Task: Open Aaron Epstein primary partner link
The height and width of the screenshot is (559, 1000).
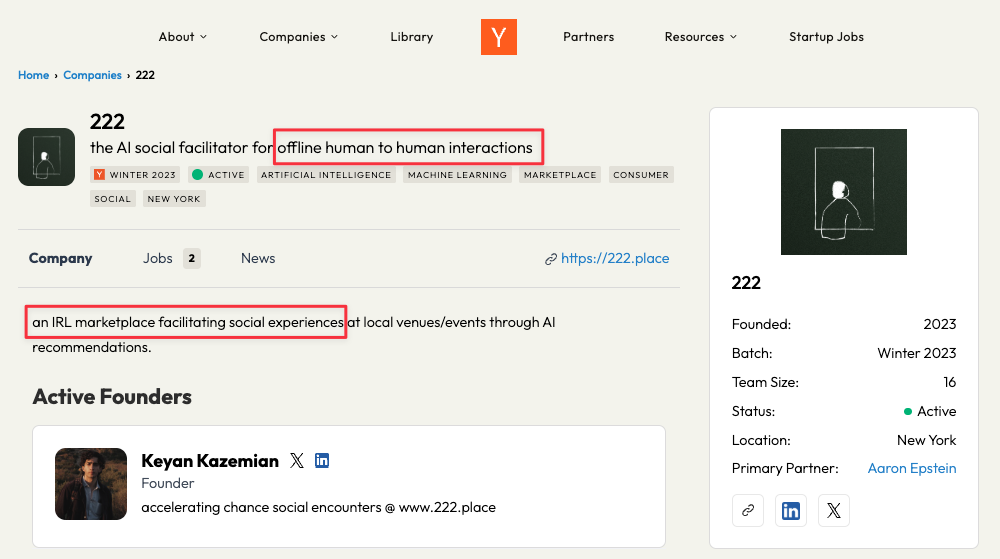Action: pos(912,468)
